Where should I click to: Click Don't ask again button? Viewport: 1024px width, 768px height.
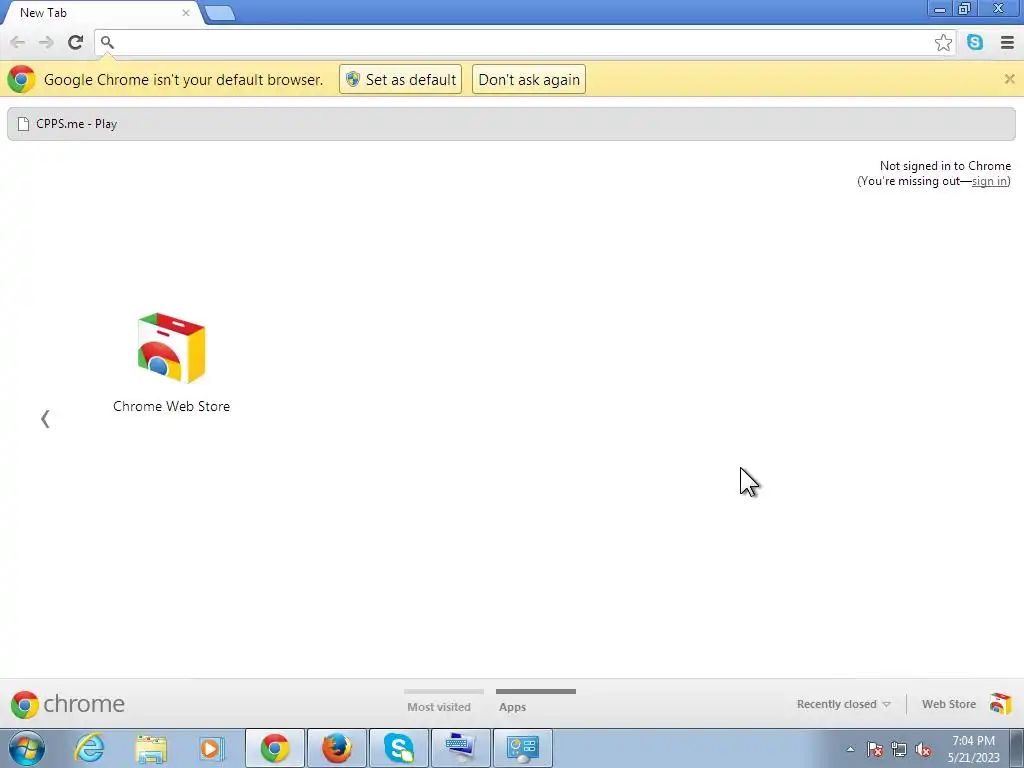(x=529, y=79)
